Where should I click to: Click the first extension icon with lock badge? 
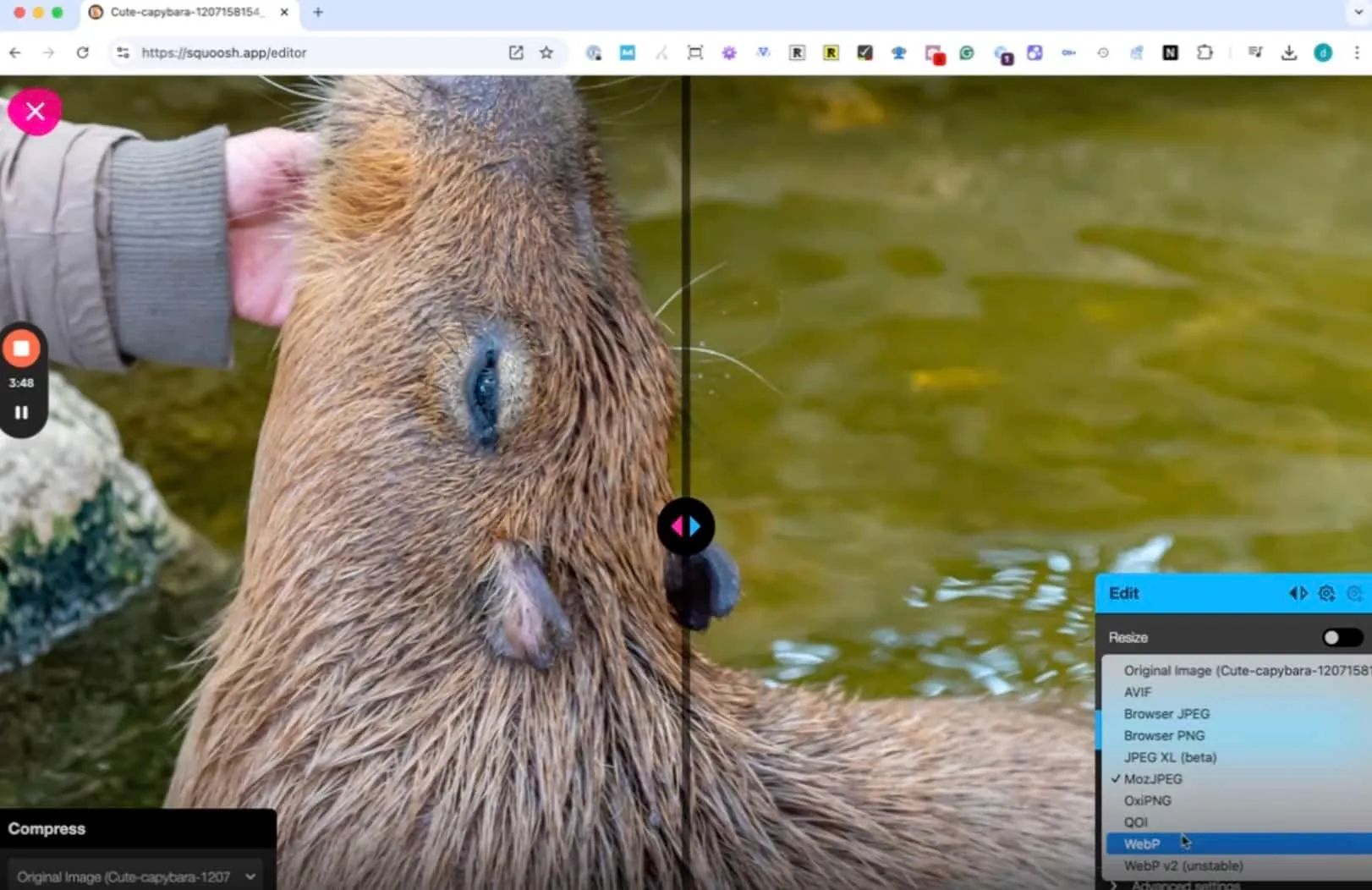[594, 52]
